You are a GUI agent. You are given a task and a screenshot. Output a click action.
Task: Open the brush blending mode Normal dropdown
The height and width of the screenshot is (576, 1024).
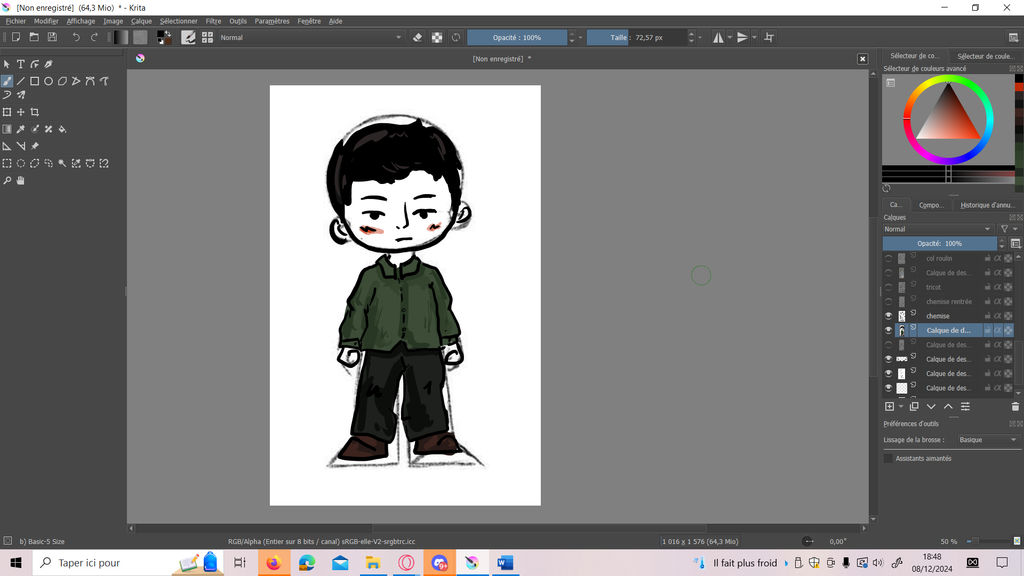[310, 37]
